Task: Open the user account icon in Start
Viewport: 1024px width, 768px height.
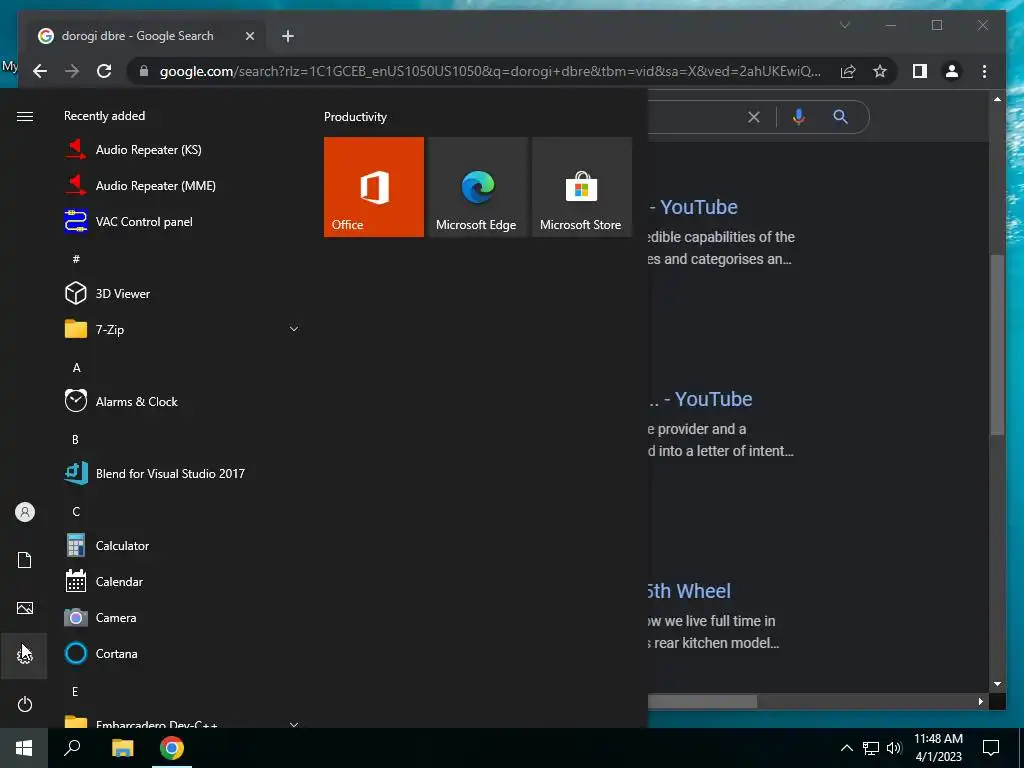Action: pyautogui.click(x=24, y=512)
